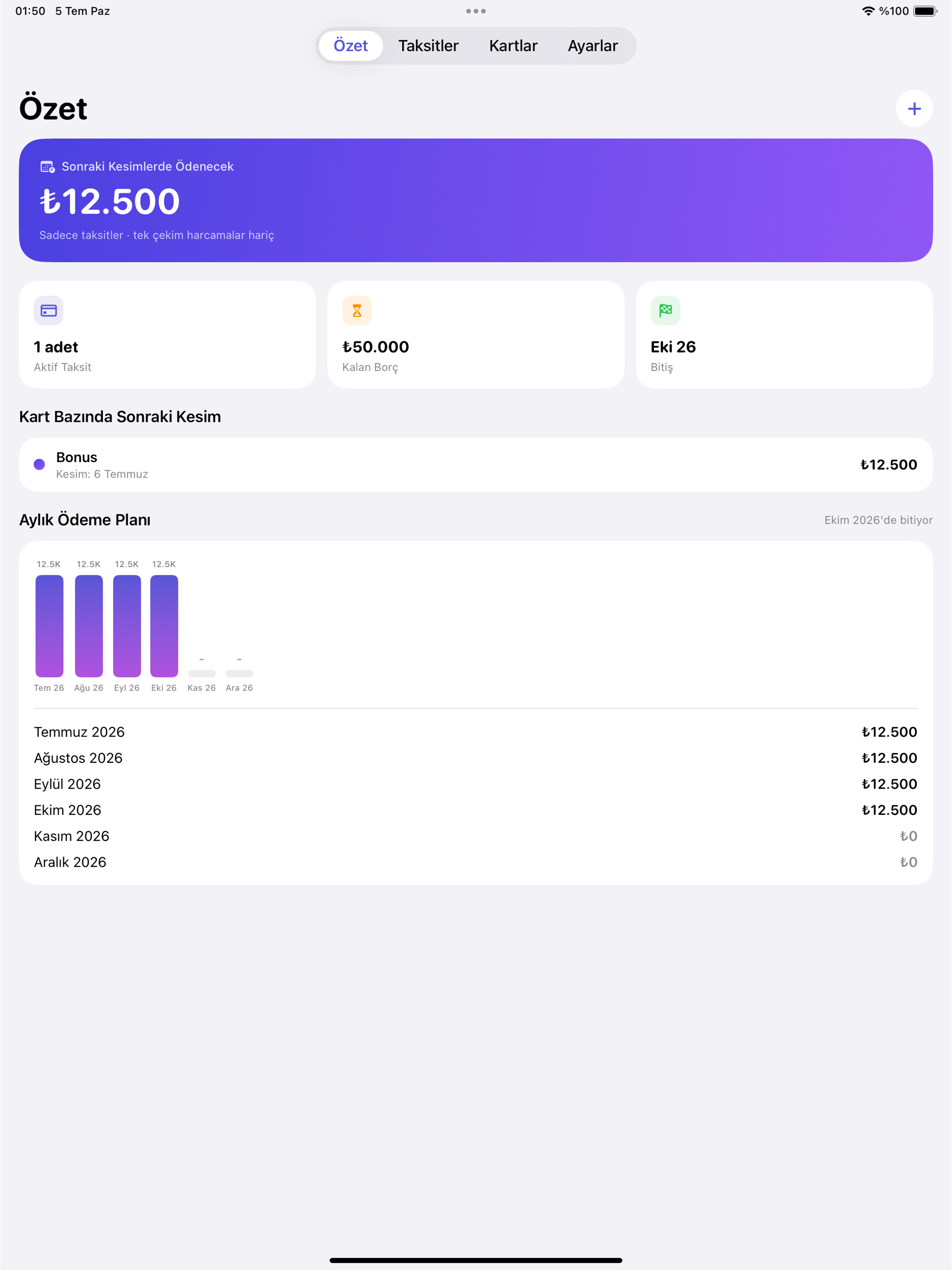Tap 'Sadece taksitler · tek çekim harcamalar hariç' note
The image size is (952, 1270).
coord(157,235)
